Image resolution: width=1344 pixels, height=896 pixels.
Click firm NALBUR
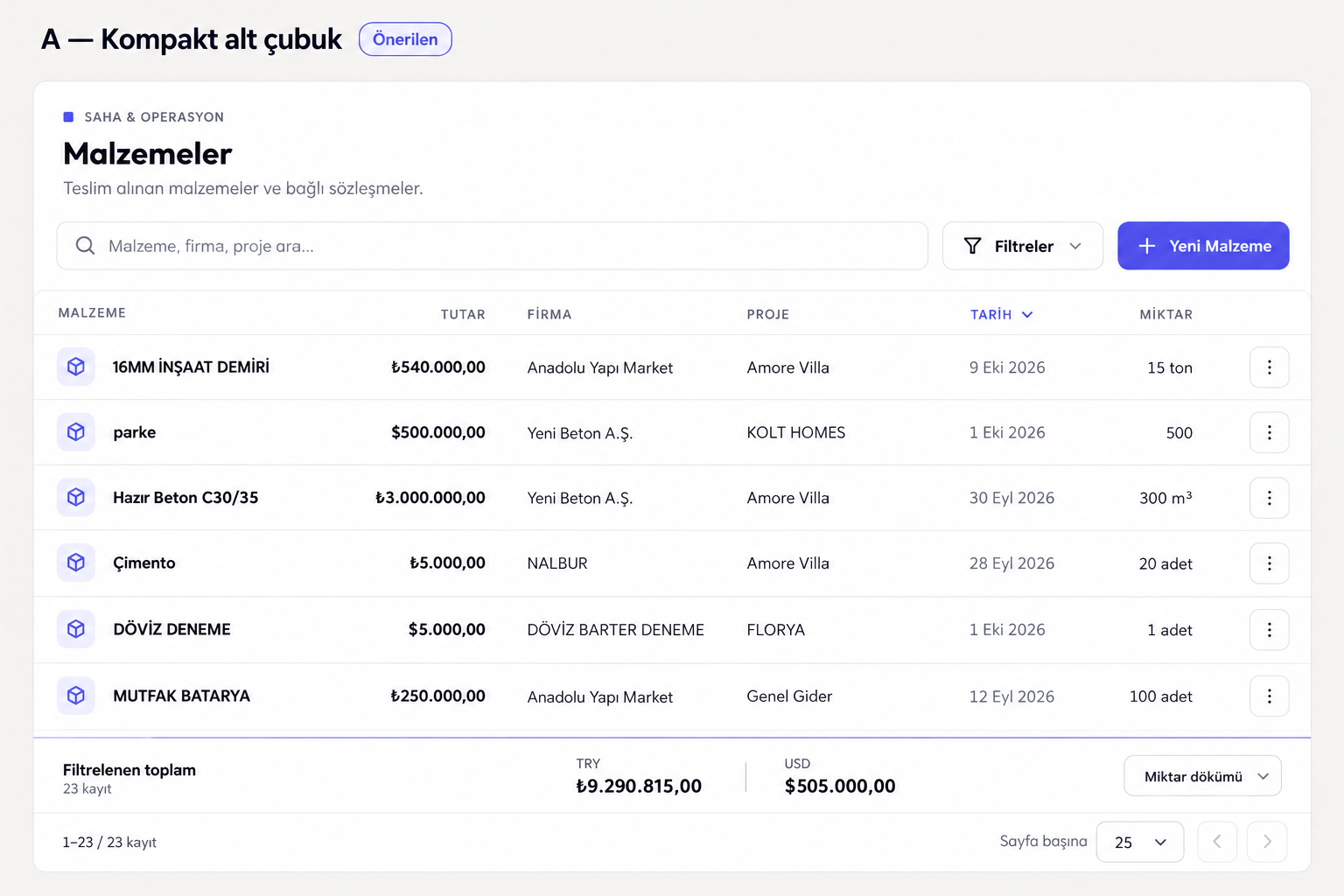(557, 563)
